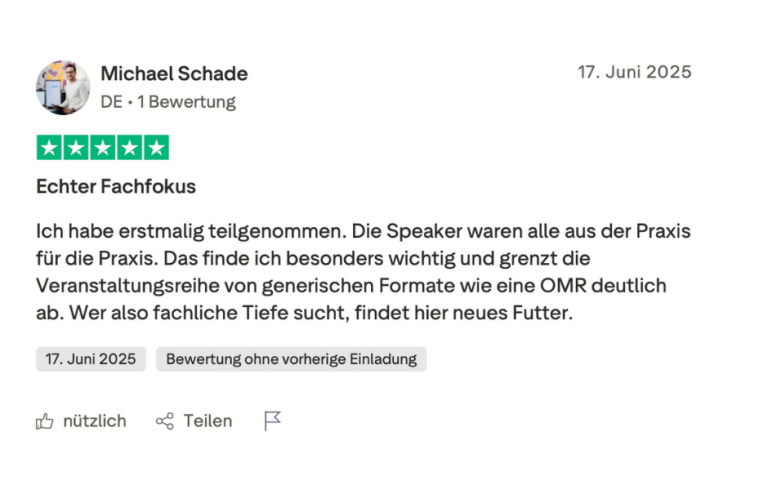Open Michael Schade's profile picture
Screen dimensions: 768x490
pos(63,87)
